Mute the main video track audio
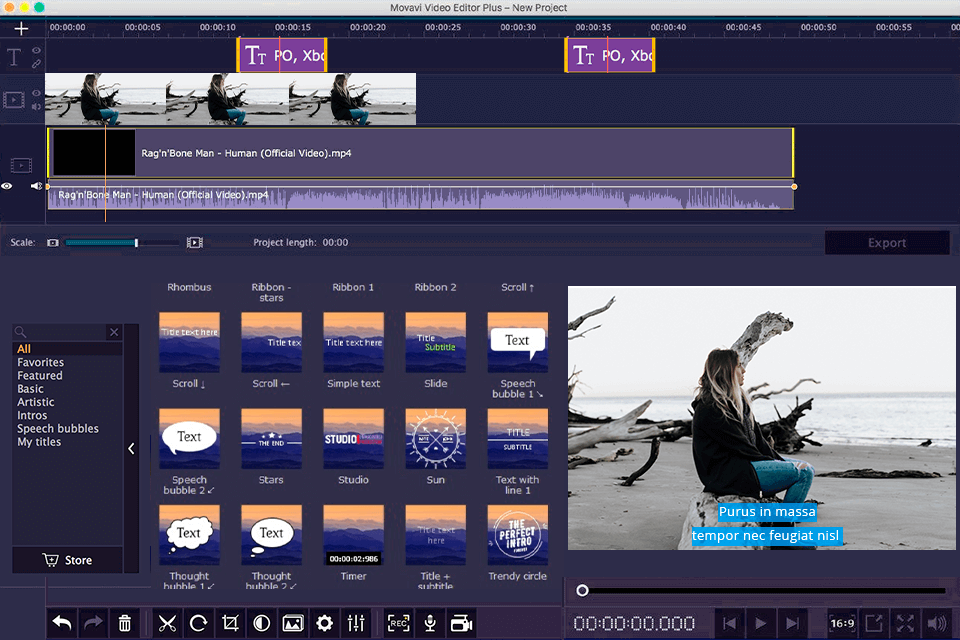Viewport: 960px width, 640px height. click(x=37, y=186)
